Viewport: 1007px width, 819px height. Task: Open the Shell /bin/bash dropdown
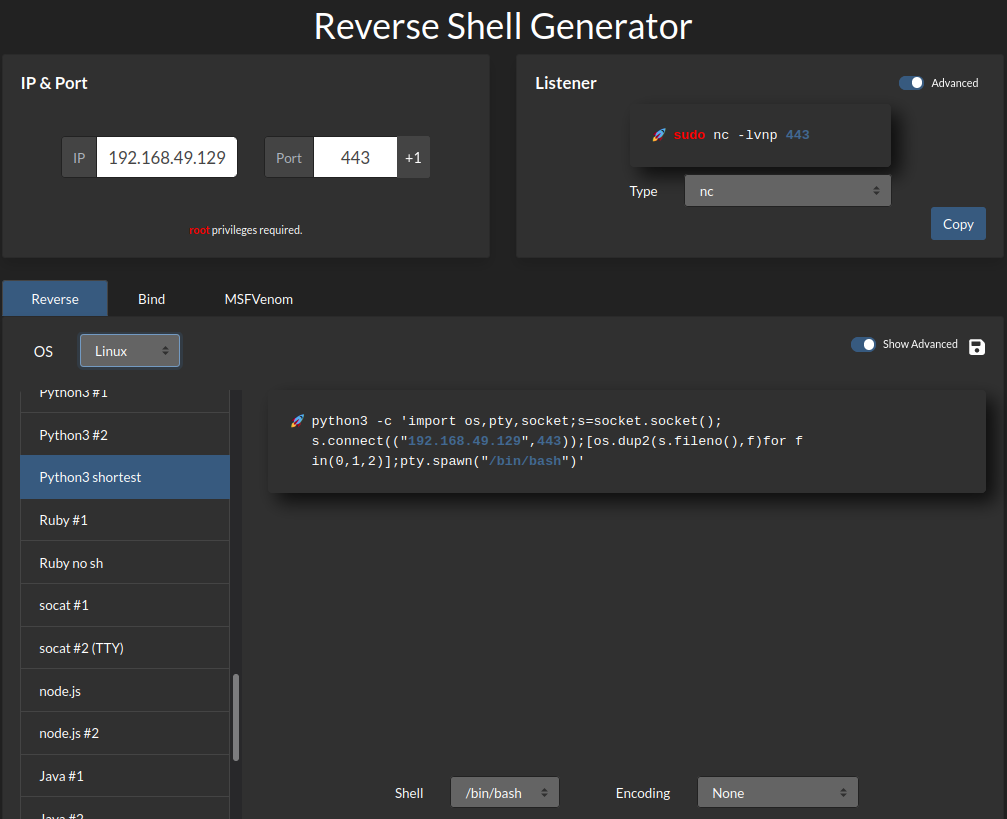[505, 793]
